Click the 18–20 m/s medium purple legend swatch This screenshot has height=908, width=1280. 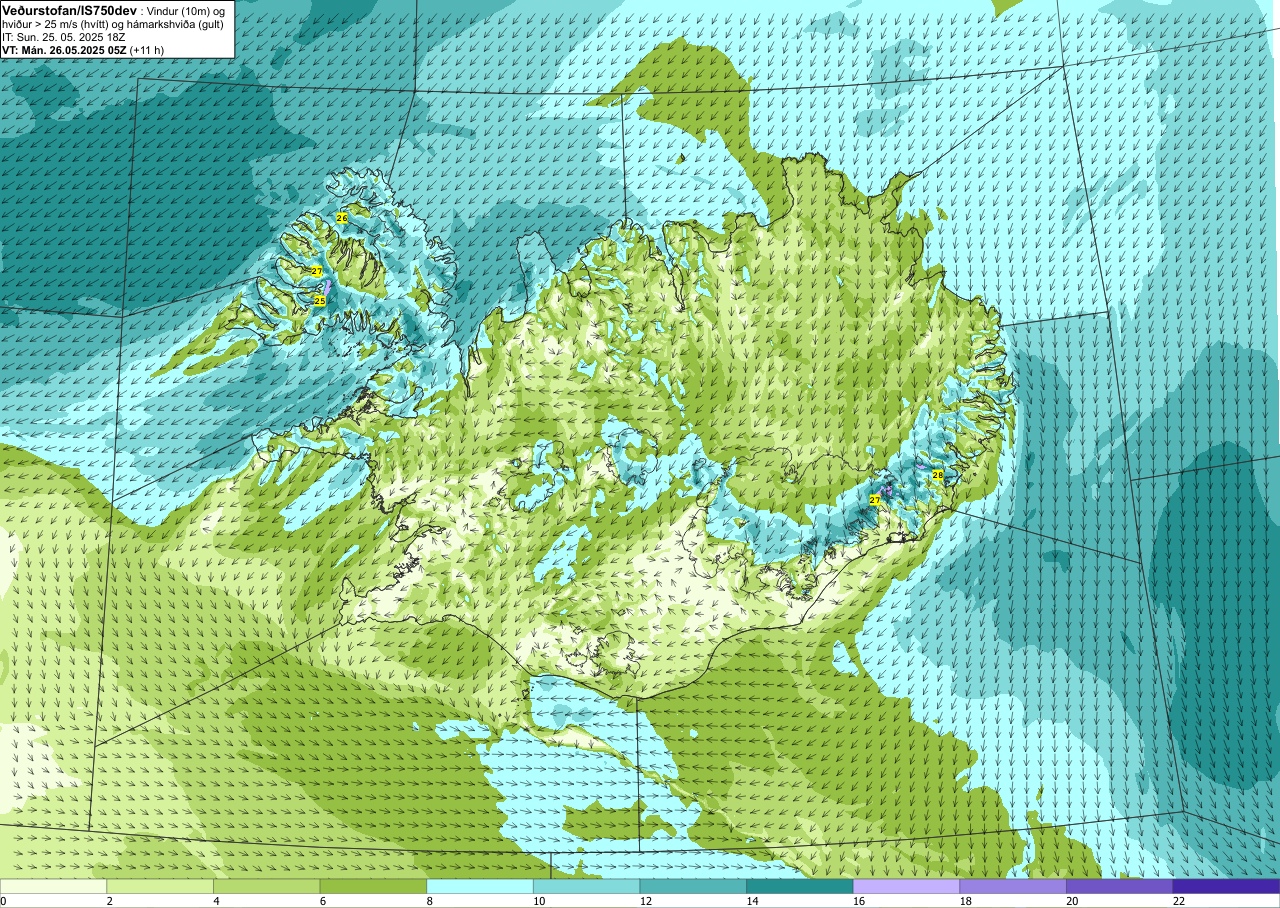click(1013, 886)
